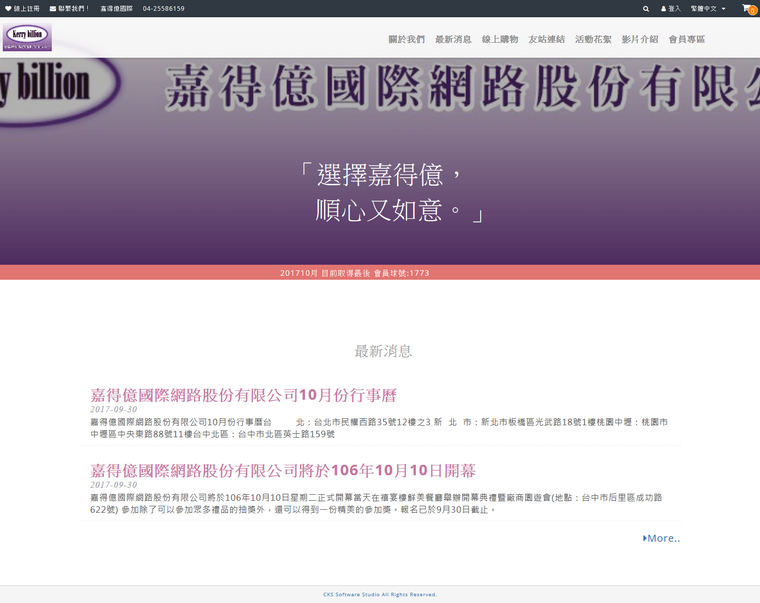Open the 10月份行事曆 news headline
Viewport: 760px width, 603px height.
point(243,395)
